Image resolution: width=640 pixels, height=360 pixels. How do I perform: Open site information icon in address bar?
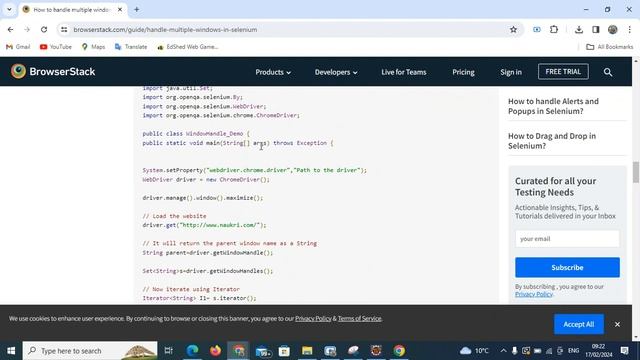[64, 29]
